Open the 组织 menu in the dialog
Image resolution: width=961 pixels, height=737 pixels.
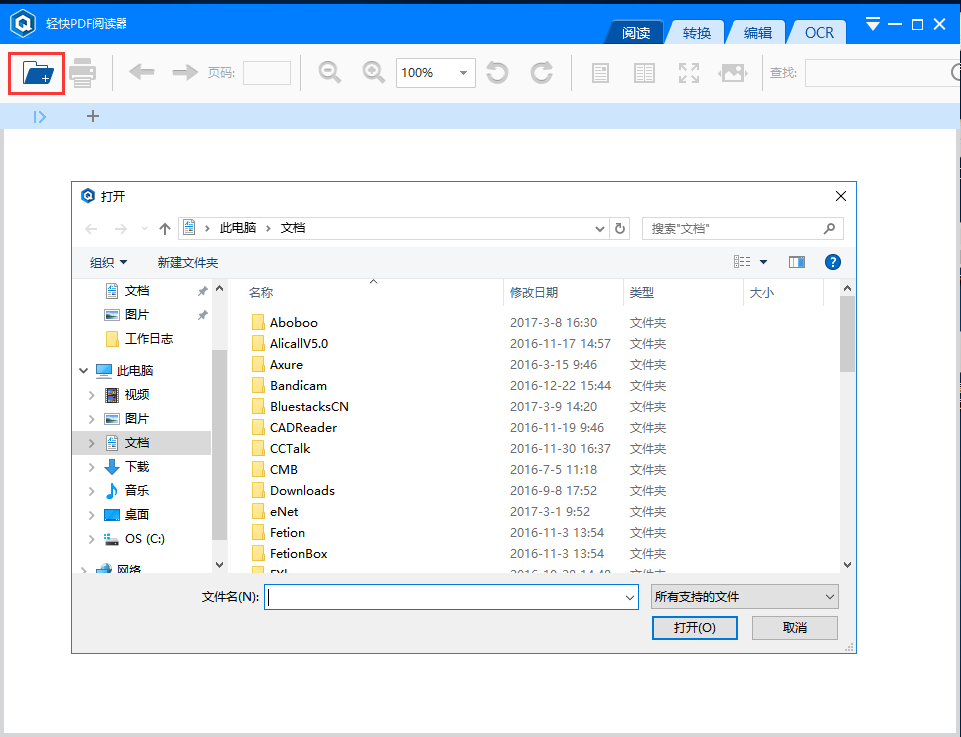coord(108,261)
